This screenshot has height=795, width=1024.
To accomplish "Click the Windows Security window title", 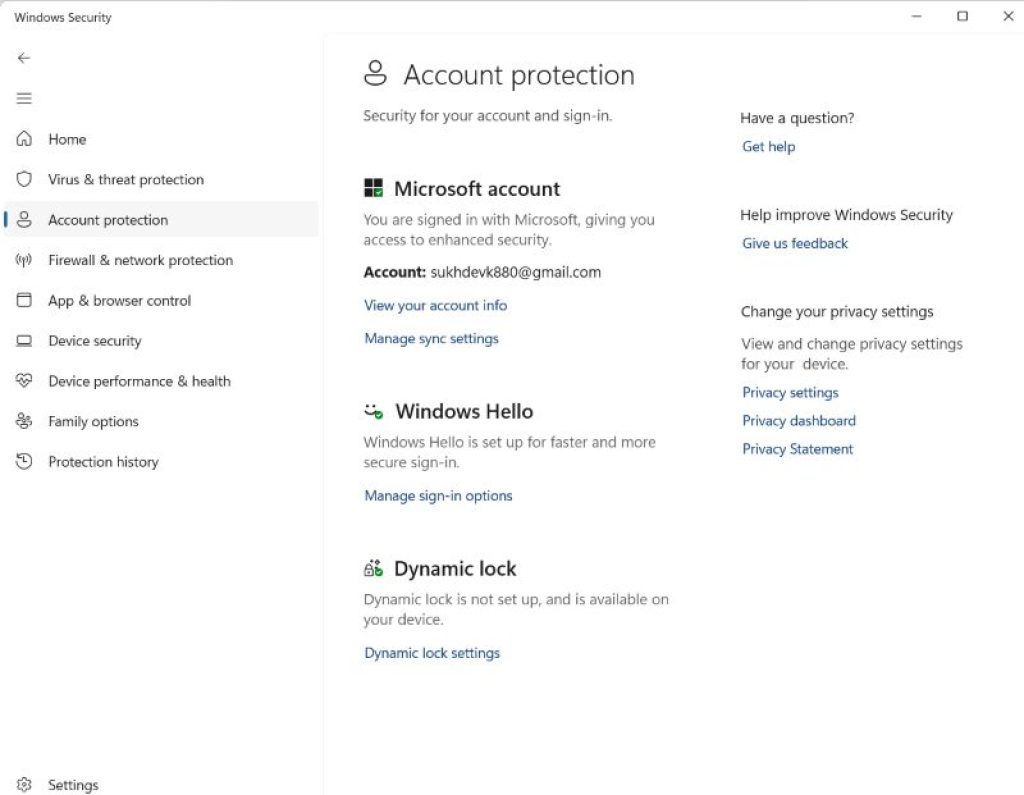I will (x=63, y=18).
